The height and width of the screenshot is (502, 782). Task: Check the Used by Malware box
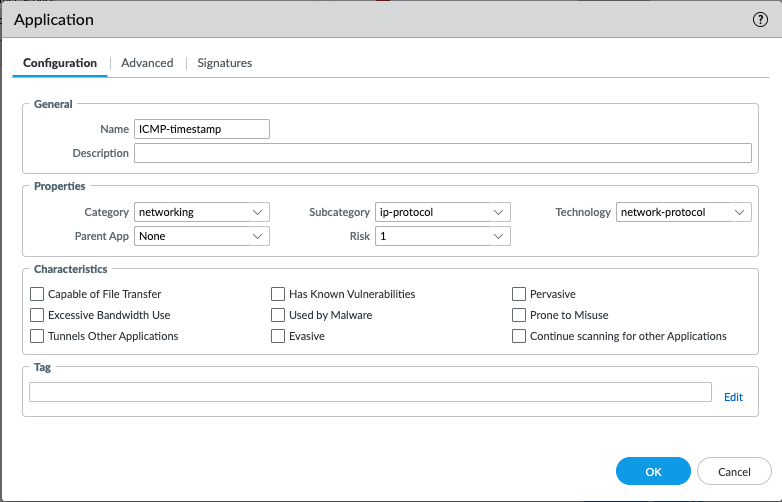click(x=279, y=315)
